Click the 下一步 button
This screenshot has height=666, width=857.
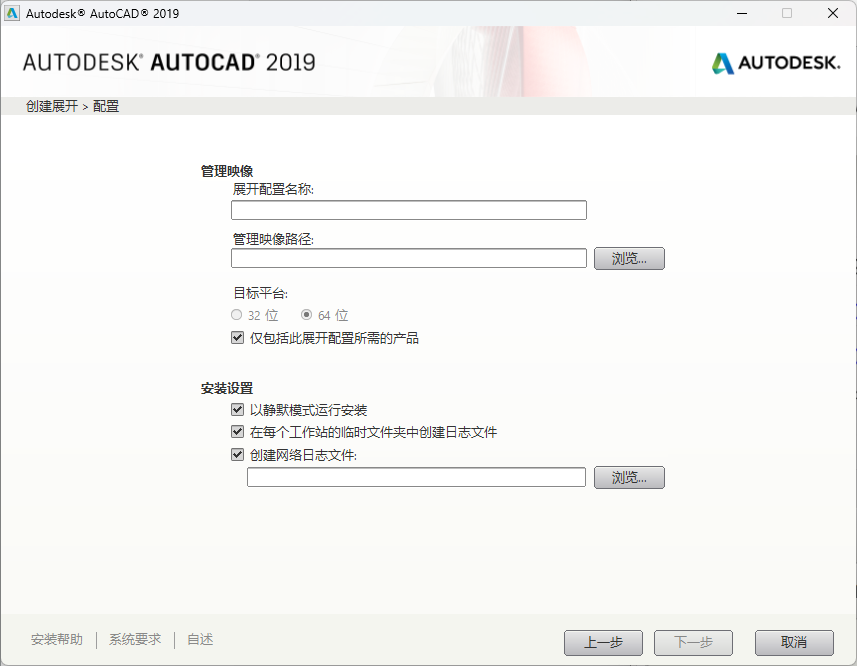[693, 643]
